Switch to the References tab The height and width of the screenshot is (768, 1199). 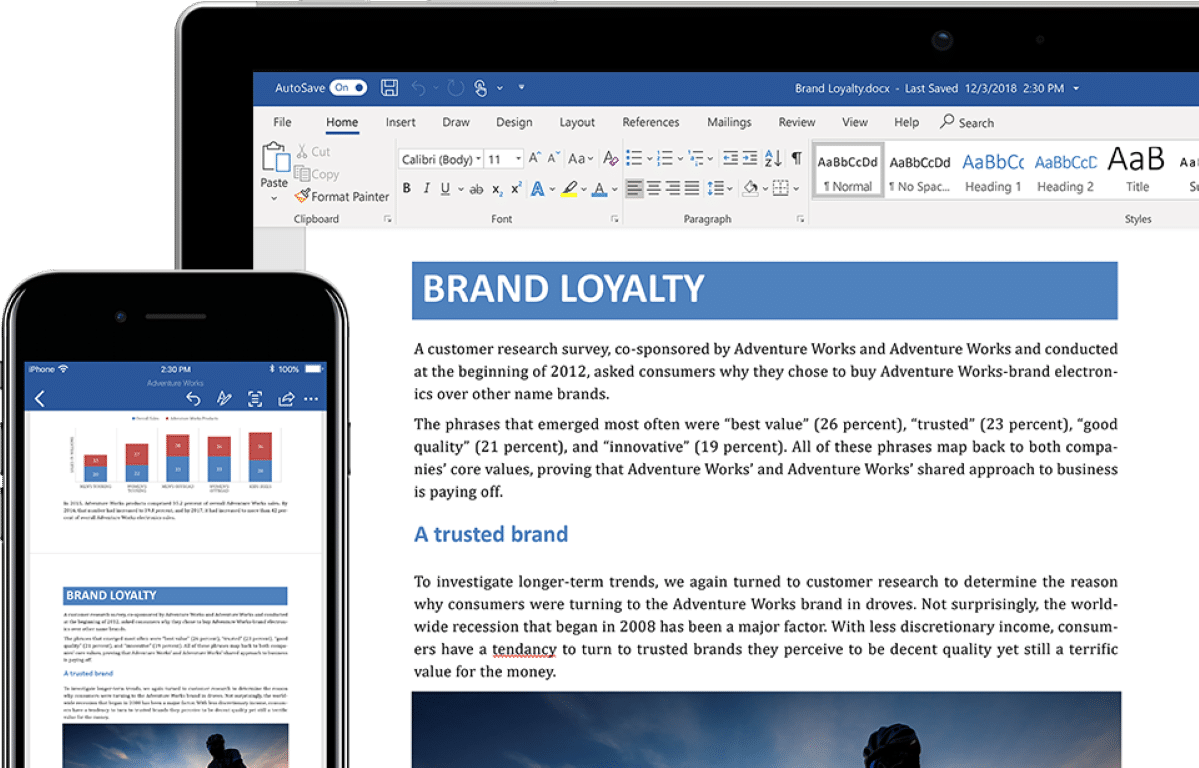[650, 122]
